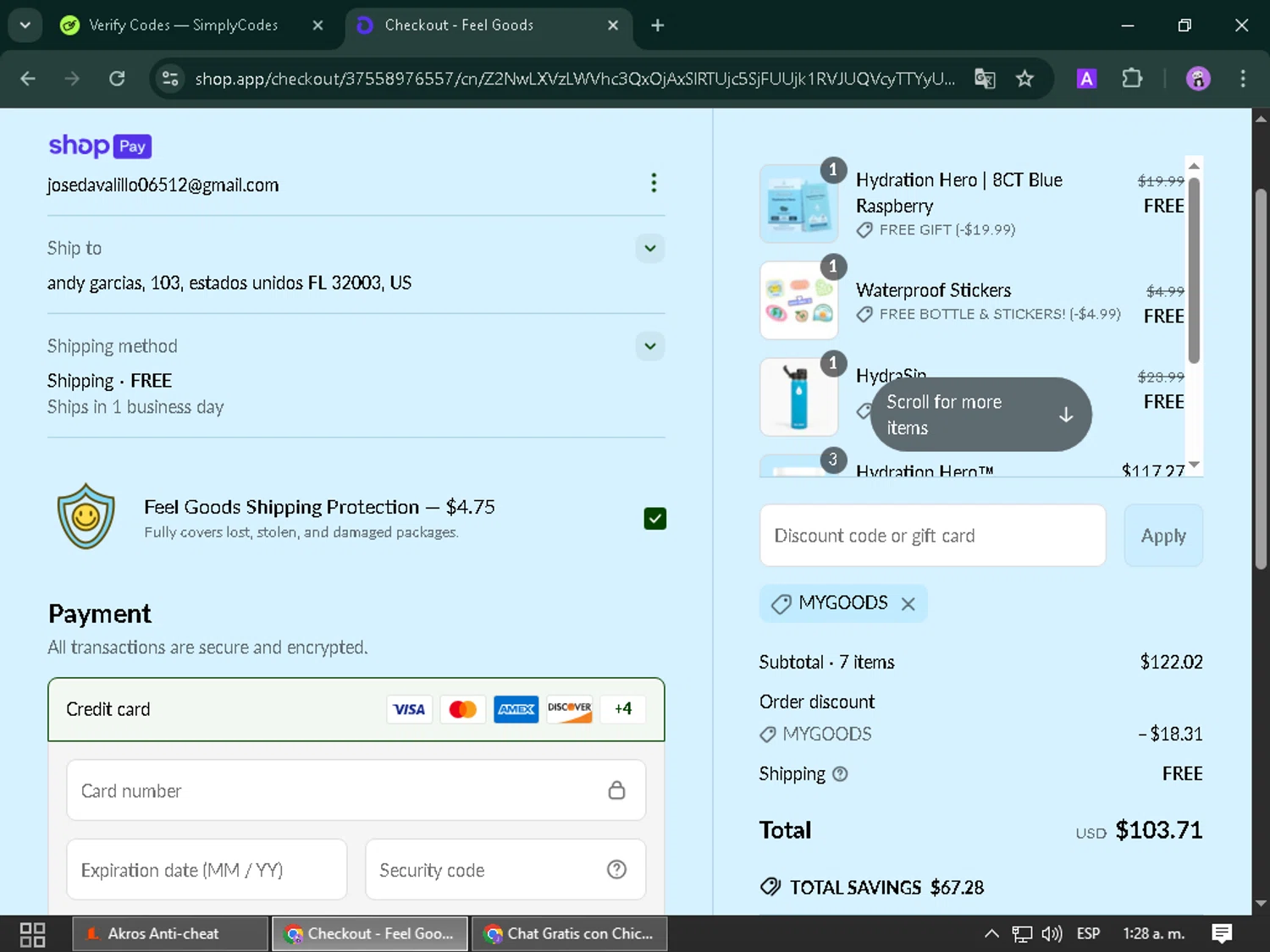The width and height of the screenshot is (1270, 952).
Task: Click the Visa card logo
Action: point(409,709)
